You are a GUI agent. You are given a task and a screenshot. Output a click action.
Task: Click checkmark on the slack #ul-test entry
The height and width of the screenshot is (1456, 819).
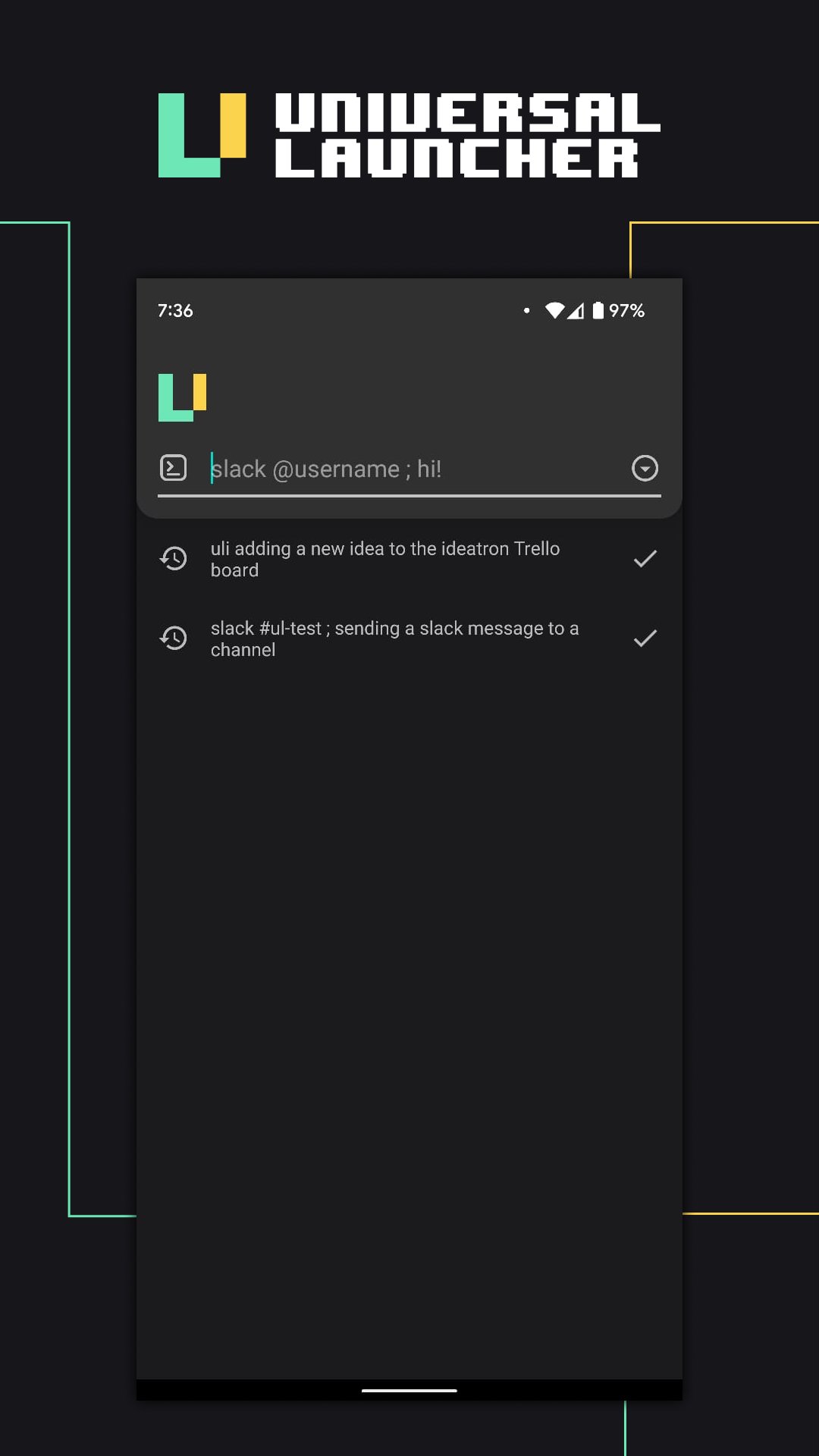pyautogui.click(x=645, y=639)
